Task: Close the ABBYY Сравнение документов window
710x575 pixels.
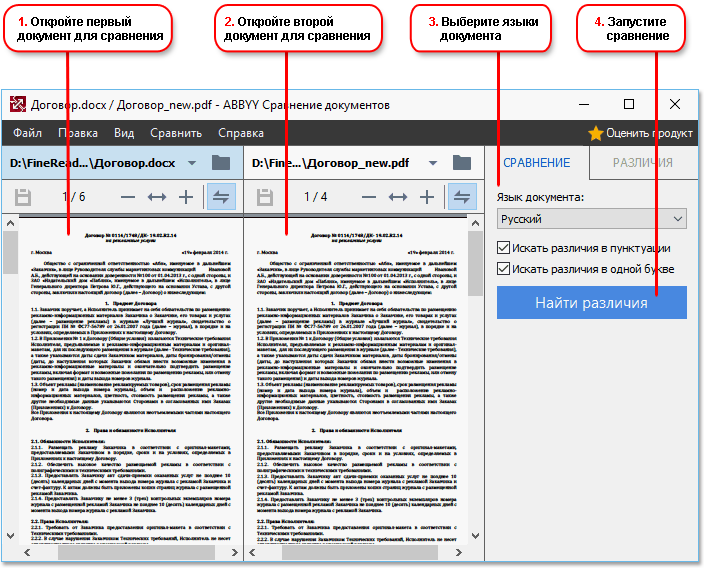Action: click(675, 105)
